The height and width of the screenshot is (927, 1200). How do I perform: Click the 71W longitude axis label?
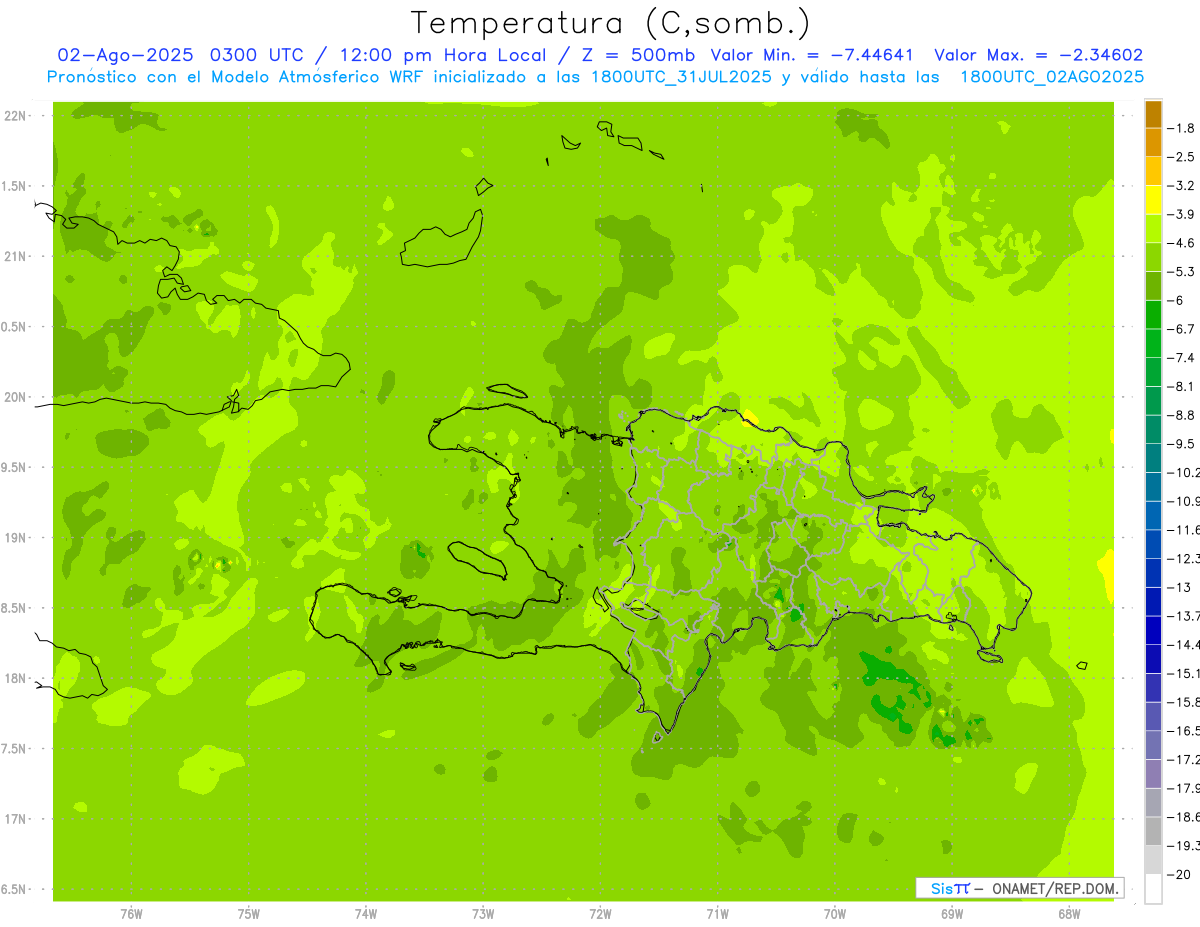717,914
